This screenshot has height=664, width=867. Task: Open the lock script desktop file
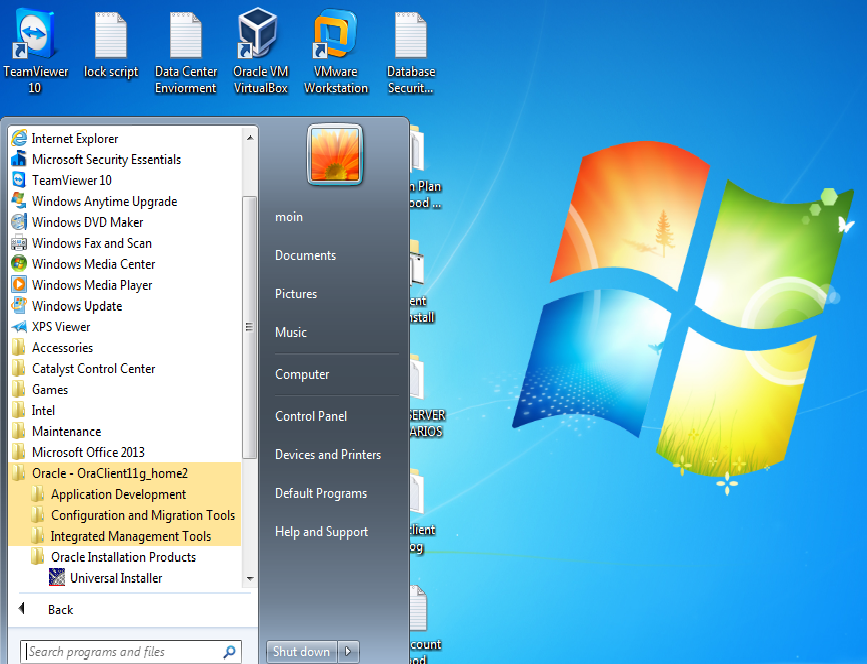[x=110, y=40]
